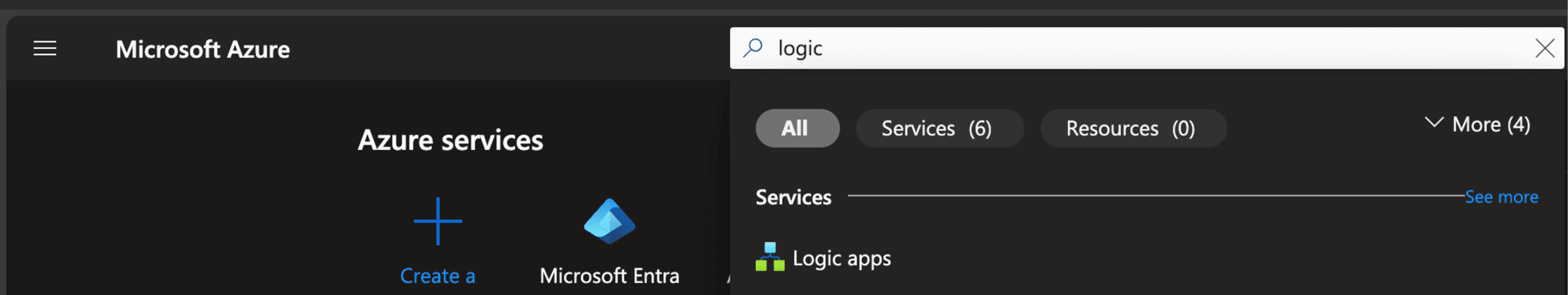
Task: Click the Create a resource label
Action: [x=437, y=276]
